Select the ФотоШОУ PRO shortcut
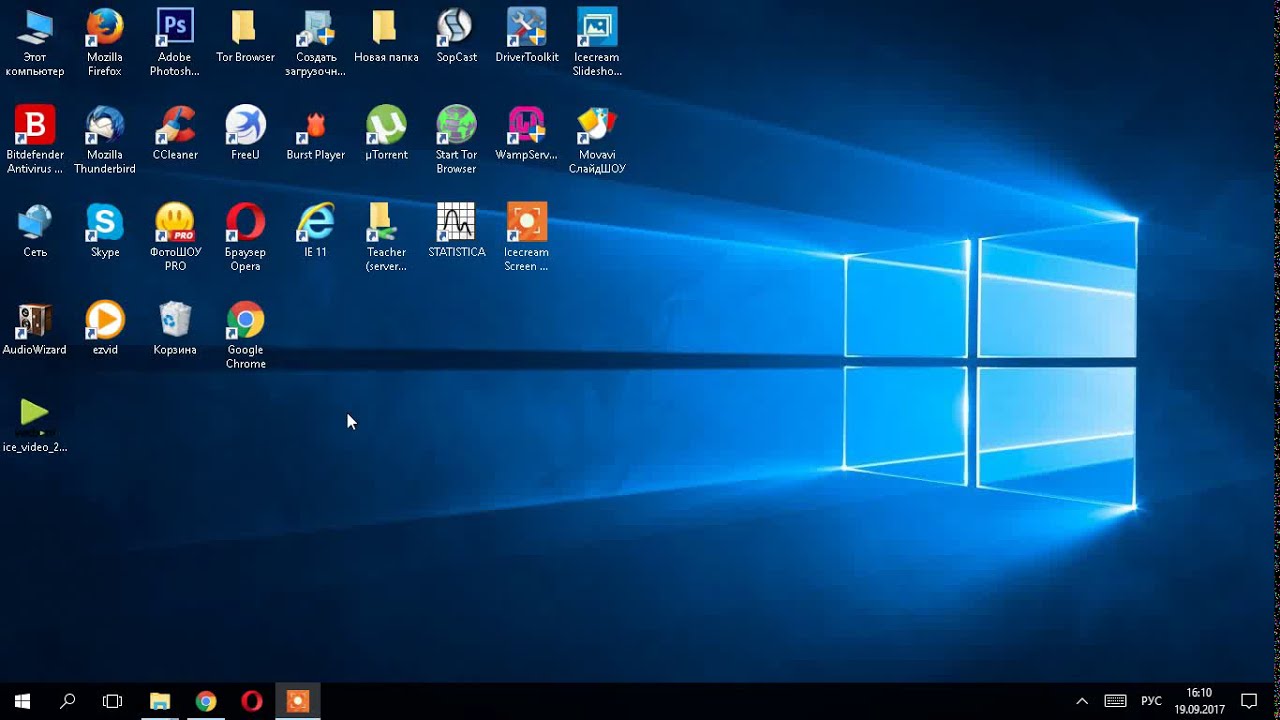The height and width of the screenshot is (720, 1280). click(x=175, y=238)
